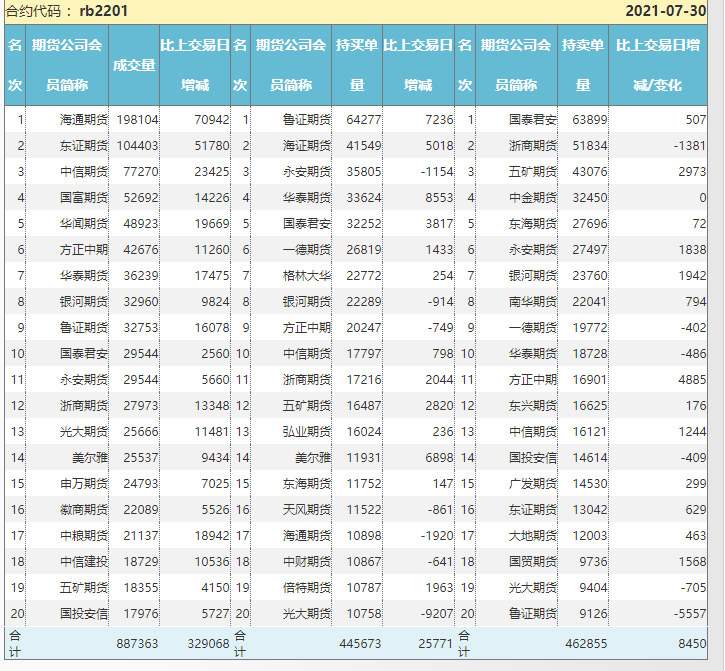Click short change value -1381
The image size is (725, 671).
pos(690,146)
